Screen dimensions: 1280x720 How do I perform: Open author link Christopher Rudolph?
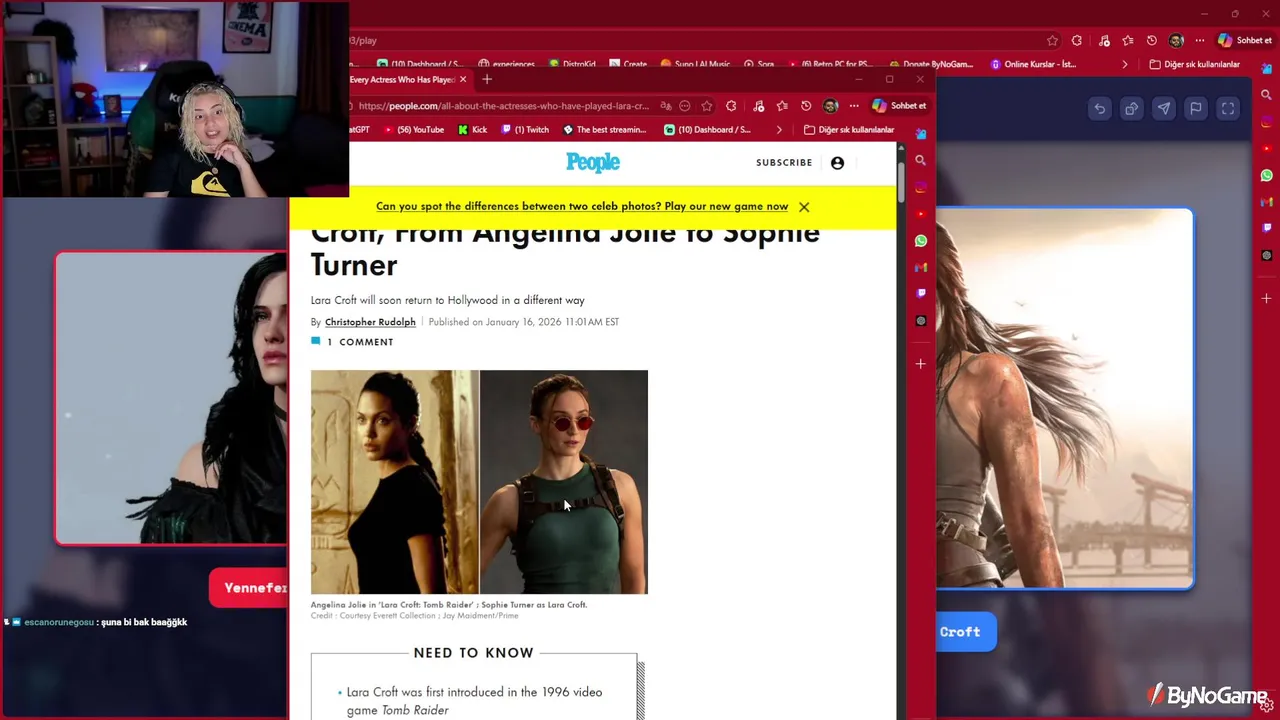tap(370, 322)
